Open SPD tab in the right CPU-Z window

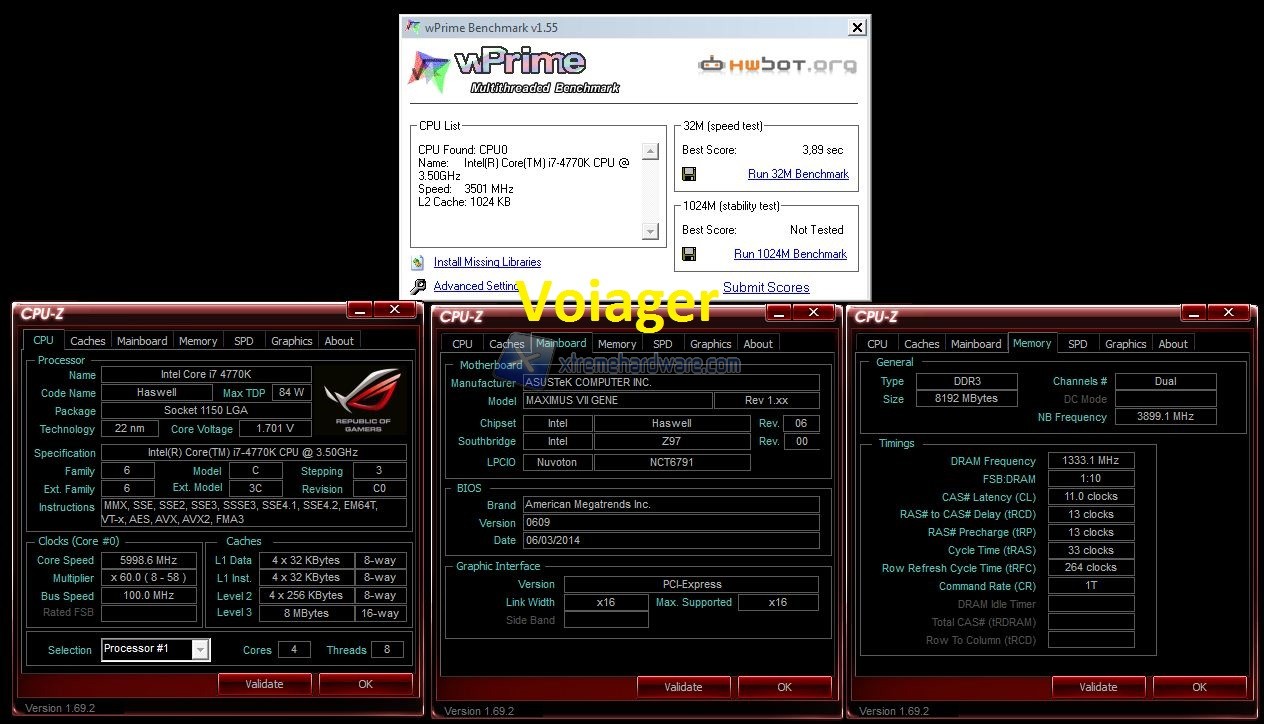(1077, 344)
